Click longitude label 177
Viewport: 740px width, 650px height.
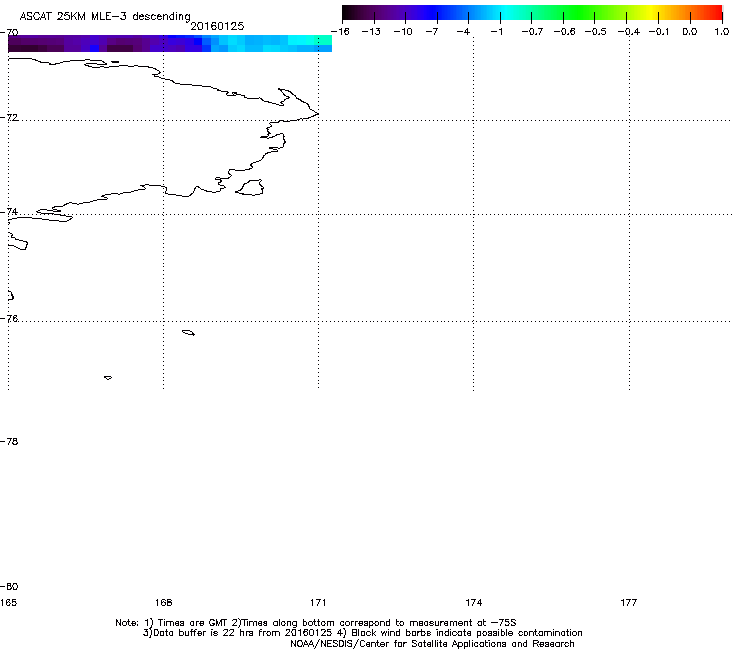629,602
